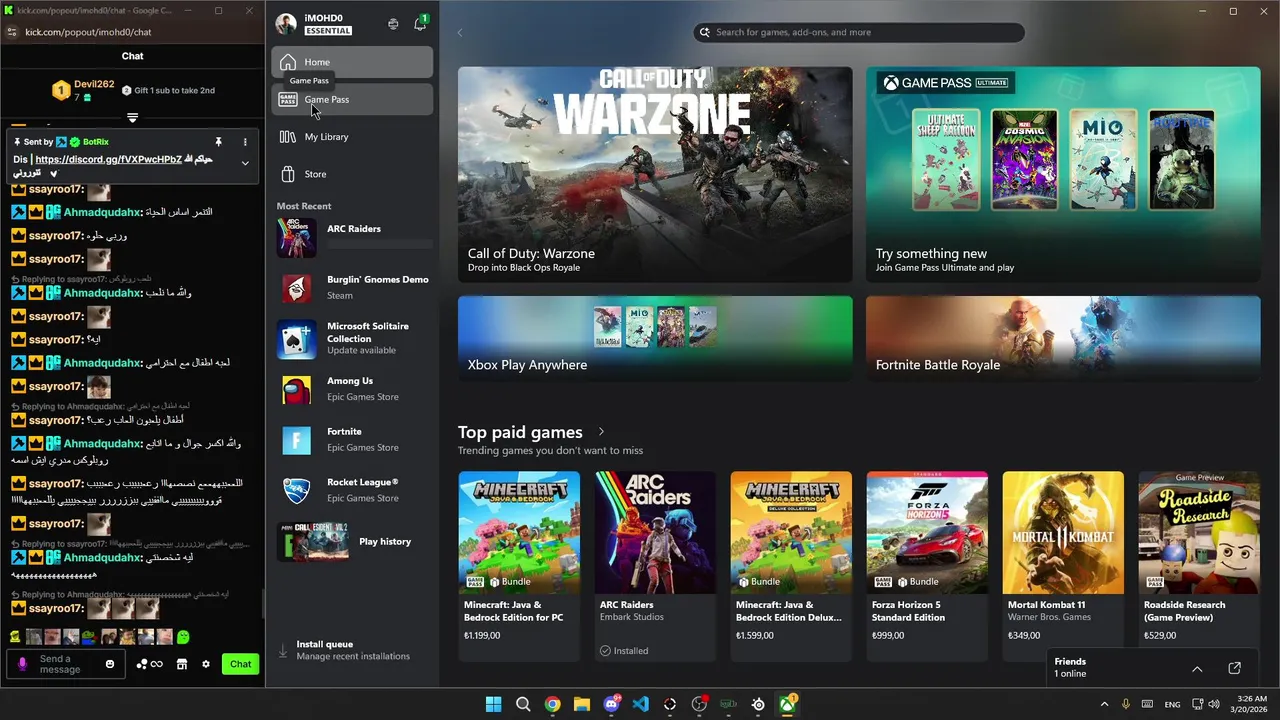
Task: Select Burglin' Gnomes Demo in Most Recent
Action: tap(354, 288)
